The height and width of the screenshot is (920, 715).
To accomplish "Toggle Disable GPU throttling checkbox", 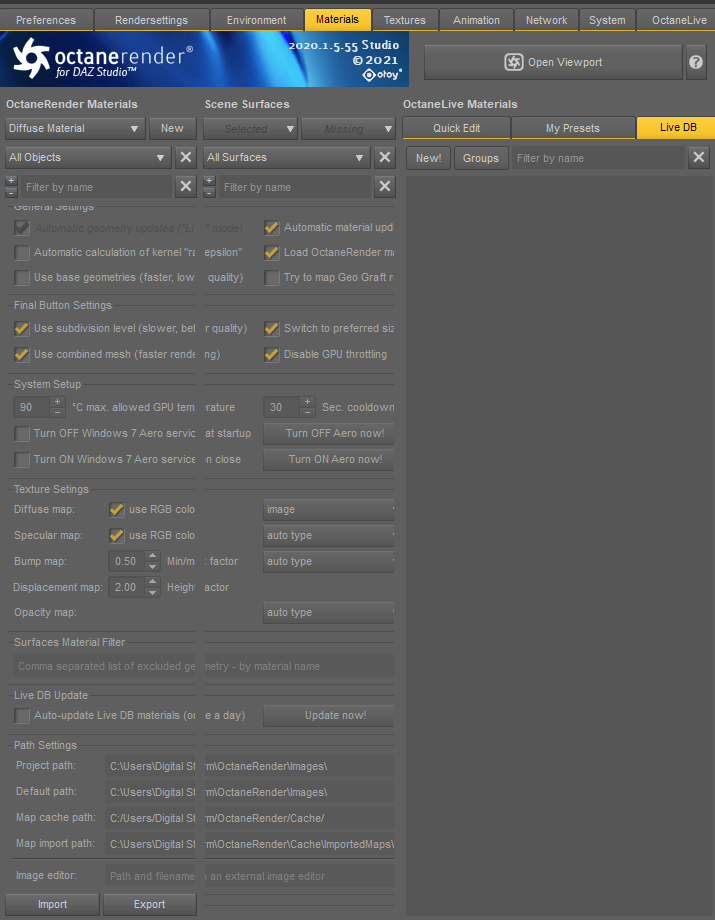I will 272,354.
